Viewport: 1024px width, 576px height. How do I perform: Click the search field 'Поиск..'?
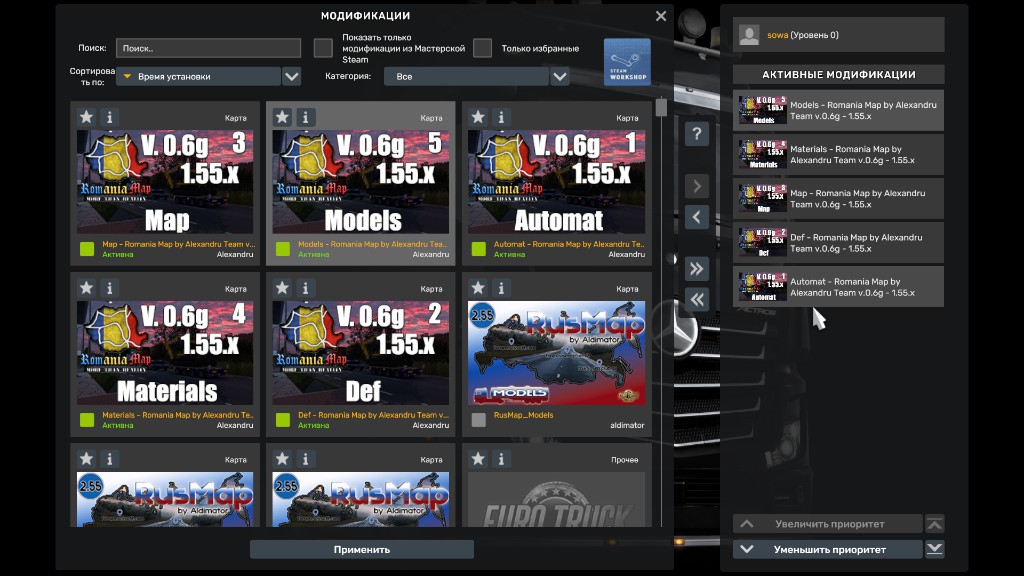[x=208, y=48]
